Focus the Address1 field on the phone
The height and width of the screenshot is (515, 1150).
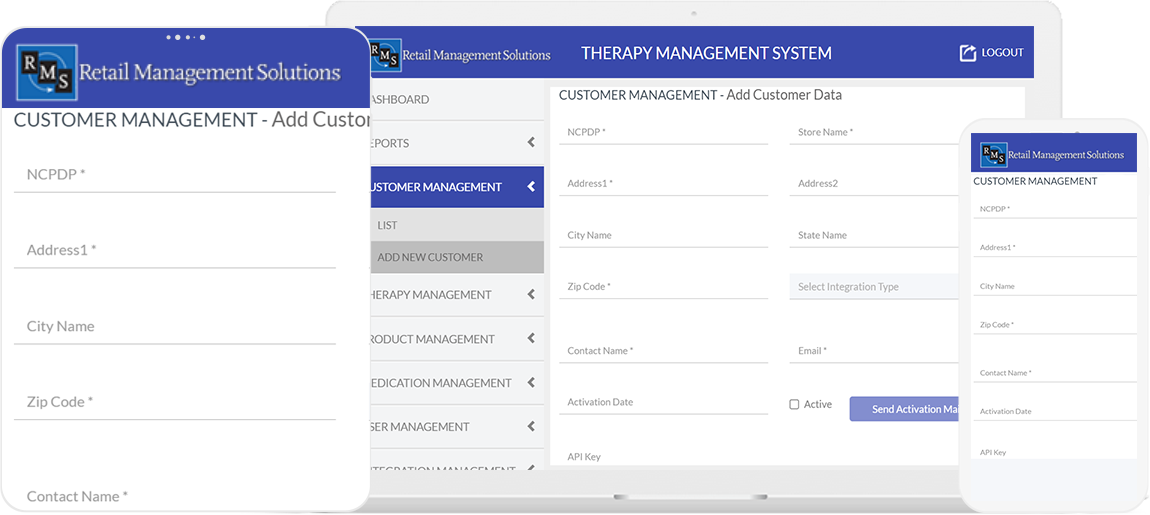tap(1054, 247)
